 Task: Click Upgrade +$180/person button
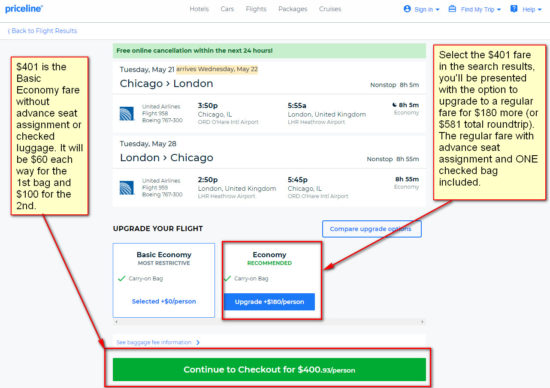click(x=269, y=302)
